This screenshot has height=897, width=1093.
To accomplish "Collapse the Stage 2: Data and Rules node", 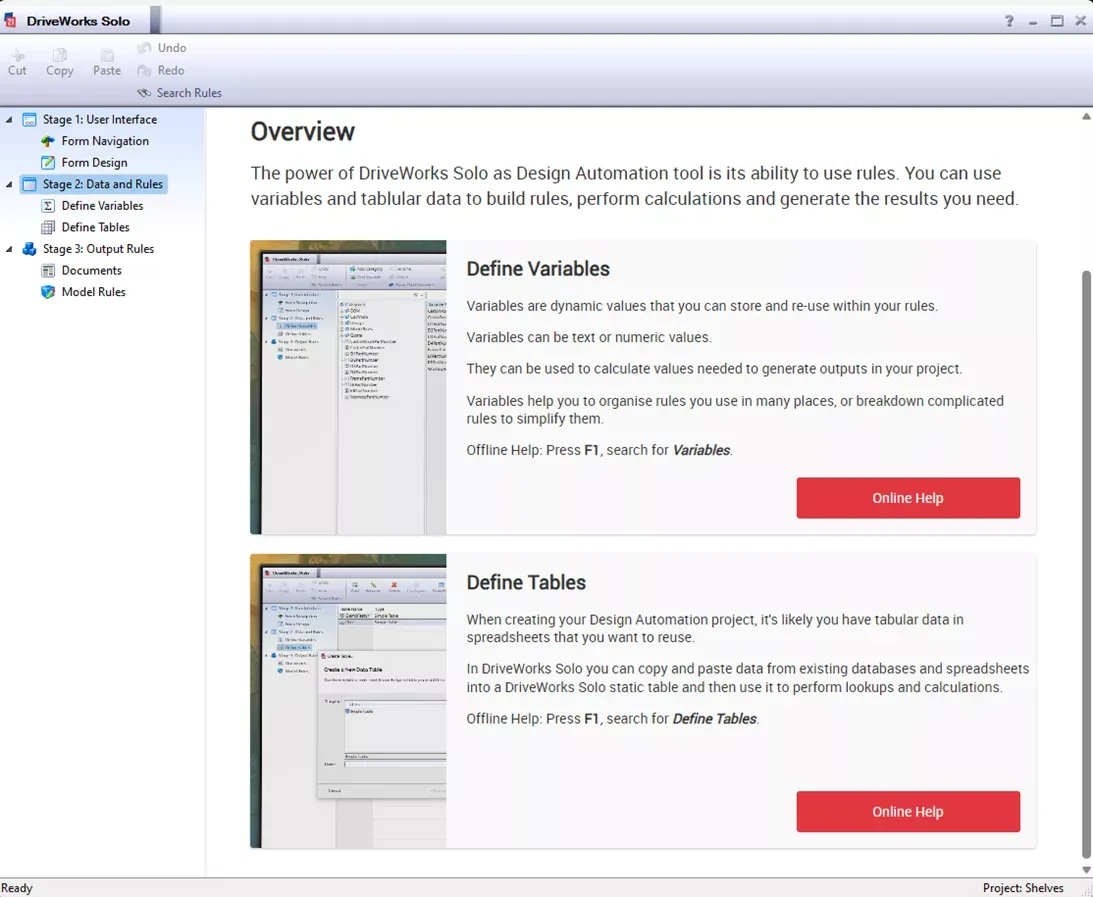I will pos(9,184).
